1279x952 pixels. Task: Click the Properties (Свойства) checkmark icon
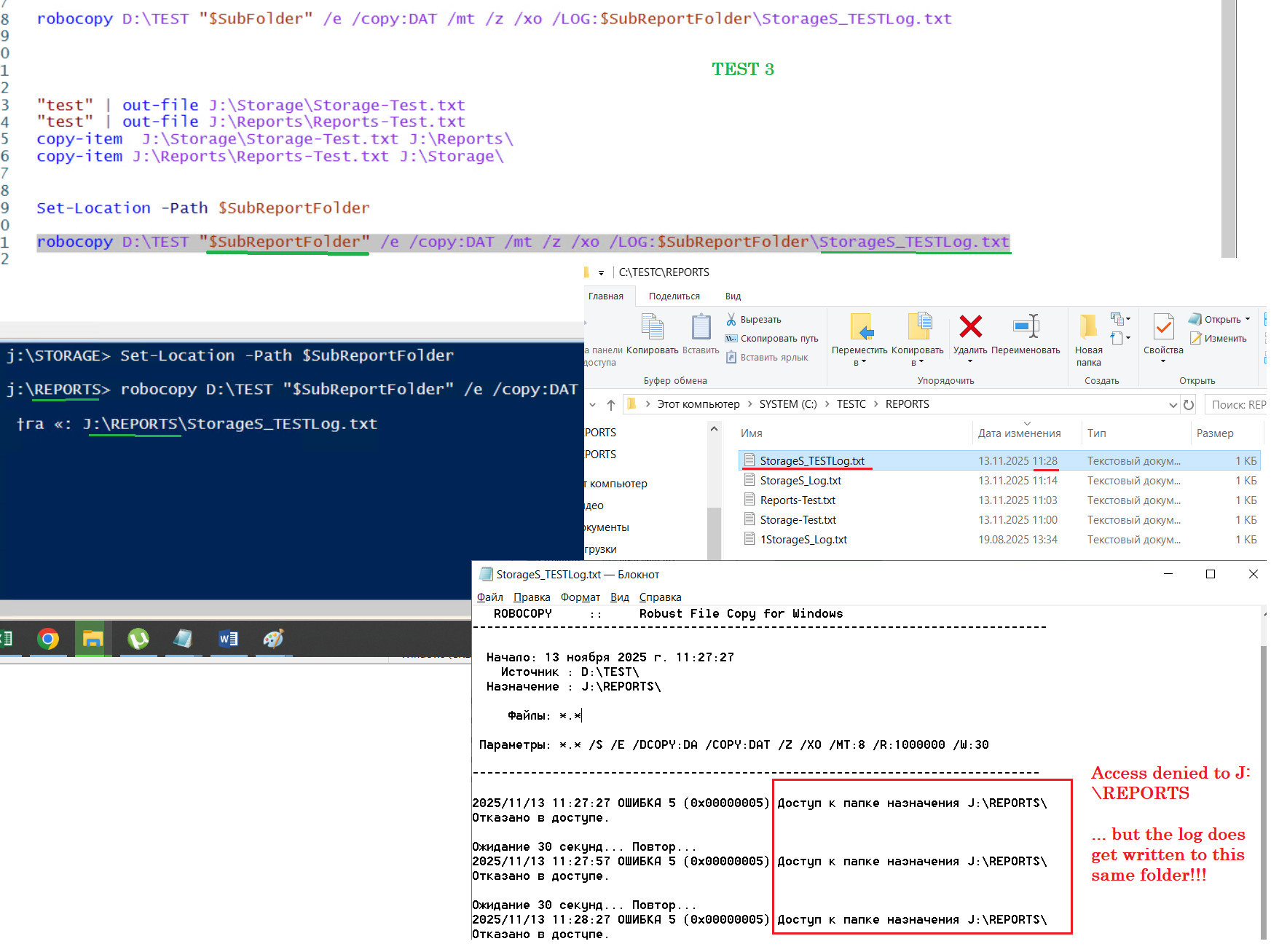[1163, 326]
